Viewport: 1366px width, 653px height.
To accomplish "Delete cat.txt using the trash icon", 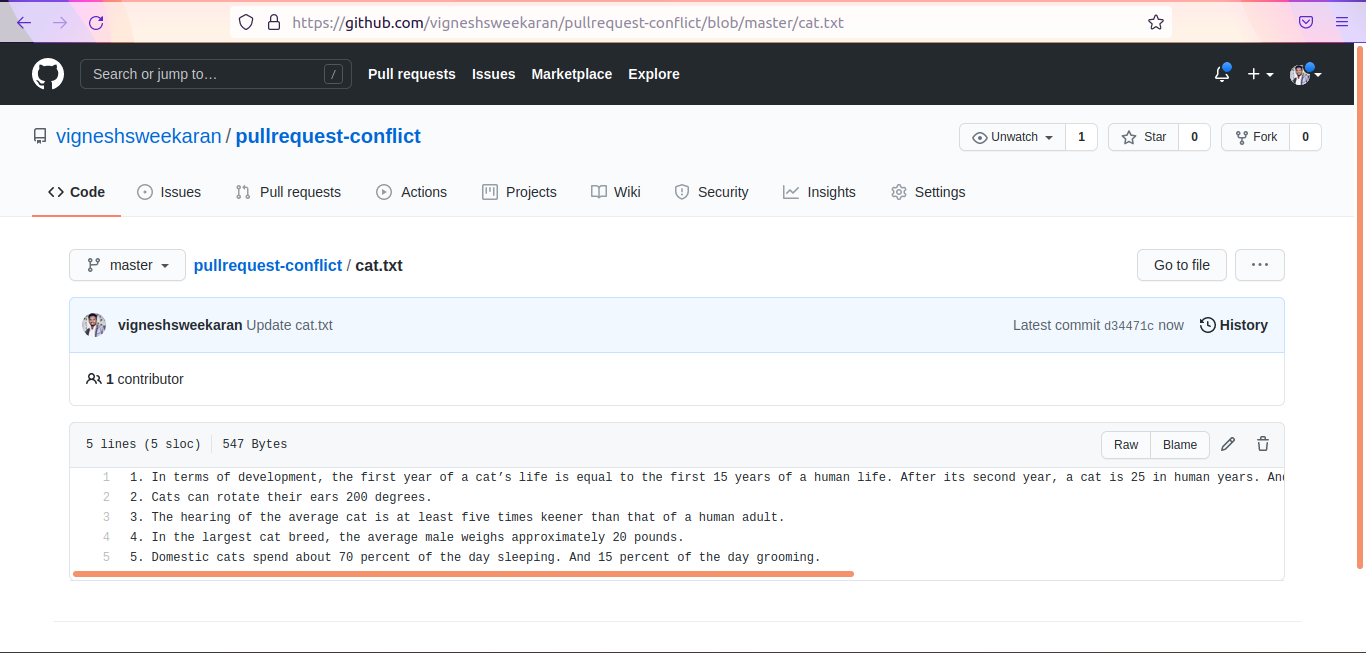I will tap(1262, 444).
